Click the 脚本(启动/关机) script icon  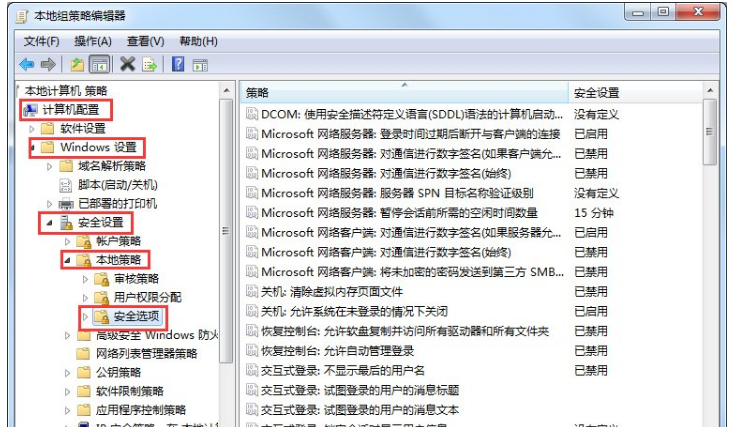[x=65, y=185]
